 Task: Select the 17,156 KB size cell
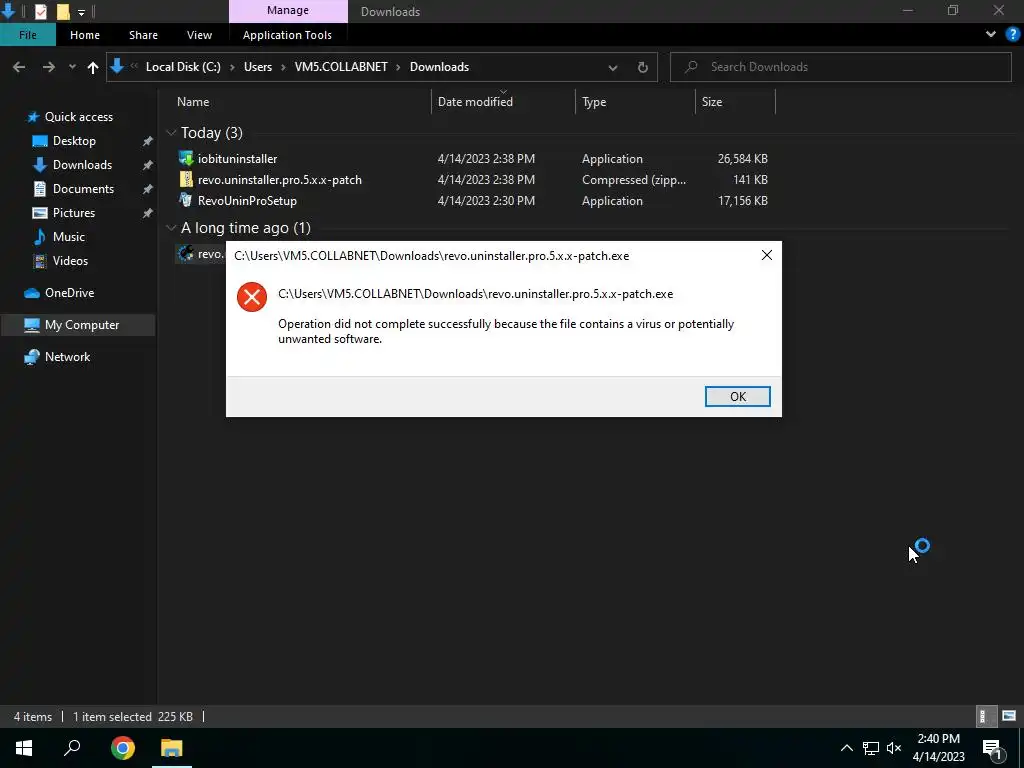click(x=743, y=200)
